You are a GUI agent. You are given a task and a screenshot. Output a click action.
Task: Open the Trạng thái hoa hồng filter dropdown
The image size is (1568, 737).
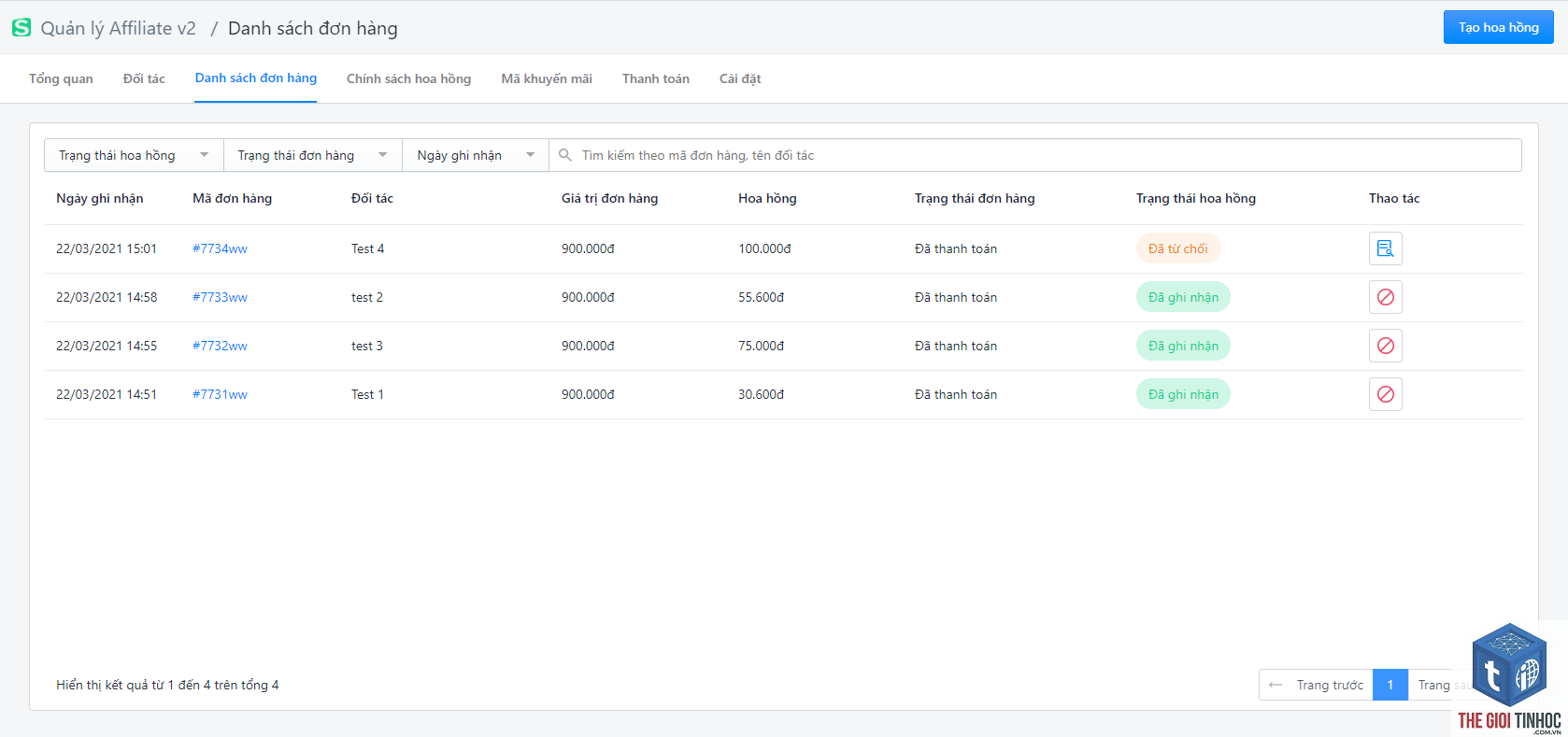pos(134,155)
